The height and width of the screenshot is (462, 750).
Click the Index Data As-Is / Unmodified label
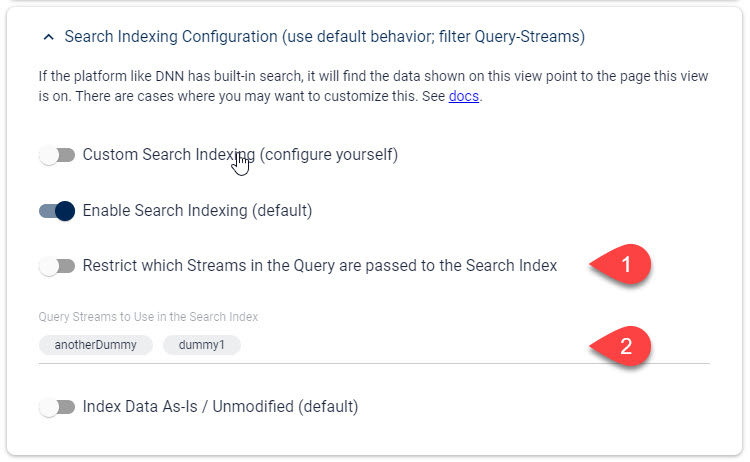point(220,407)
